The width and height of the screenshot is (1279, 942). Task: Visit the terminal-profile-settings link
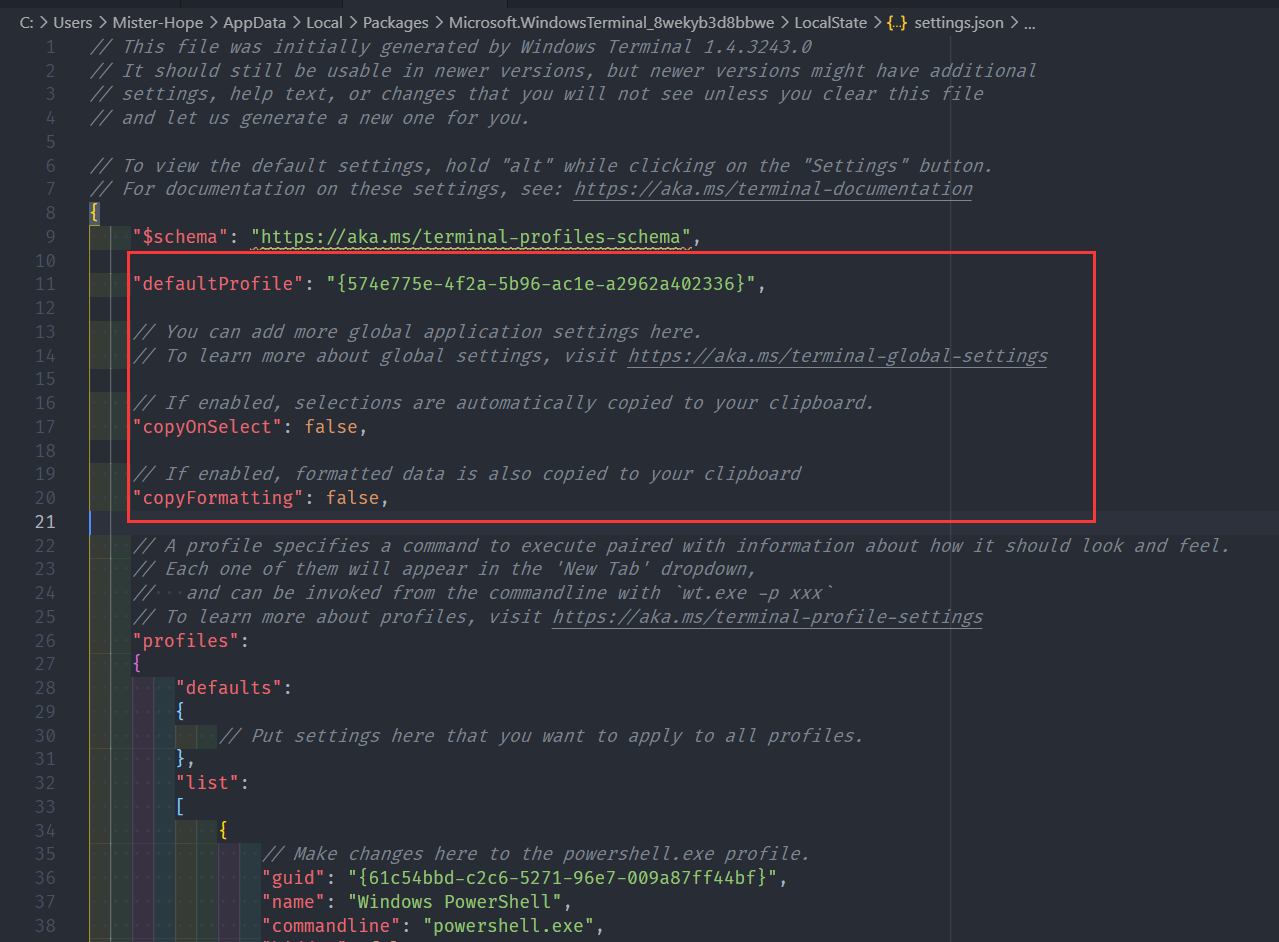767,617
